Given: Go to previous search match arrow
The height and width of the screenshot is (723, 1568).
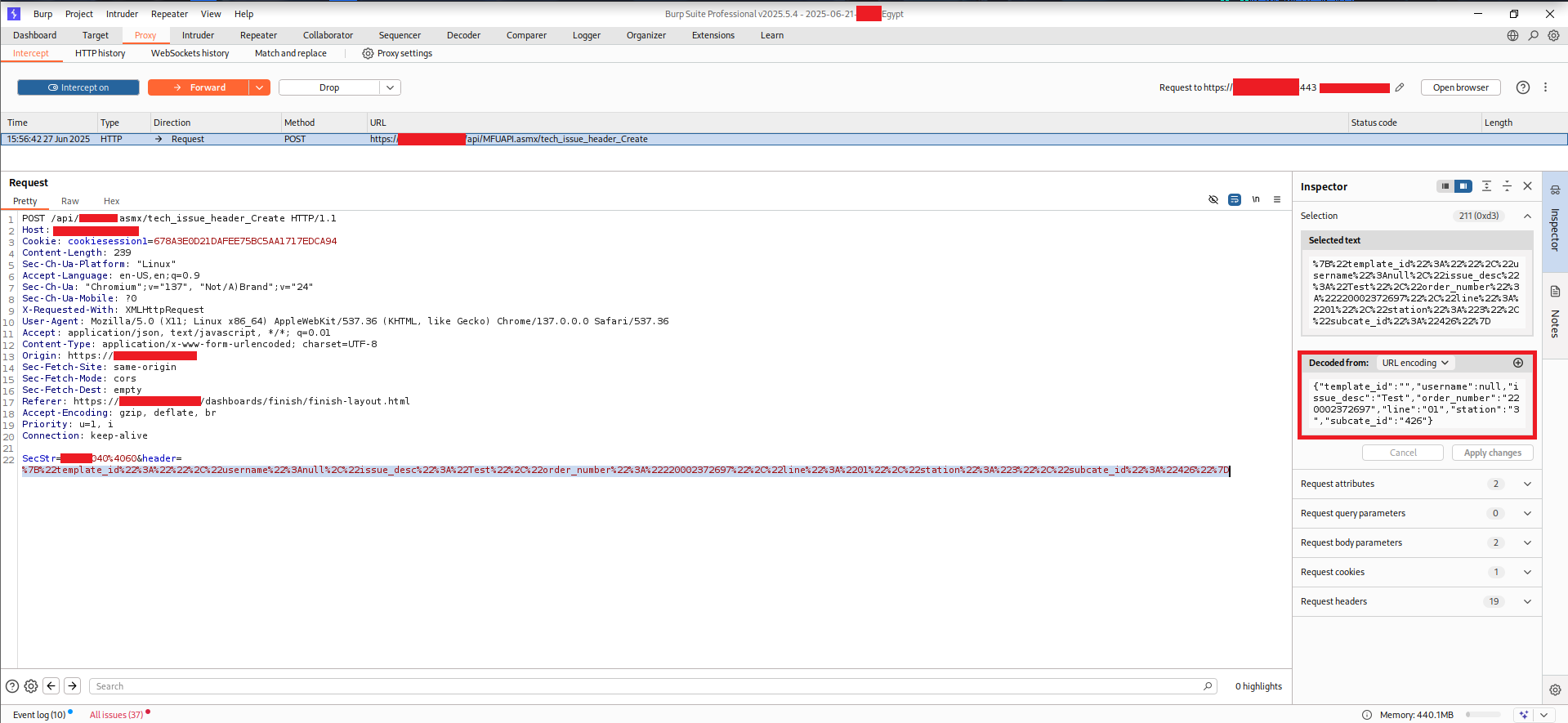Looking at the screenshot, I should point(51,686).
